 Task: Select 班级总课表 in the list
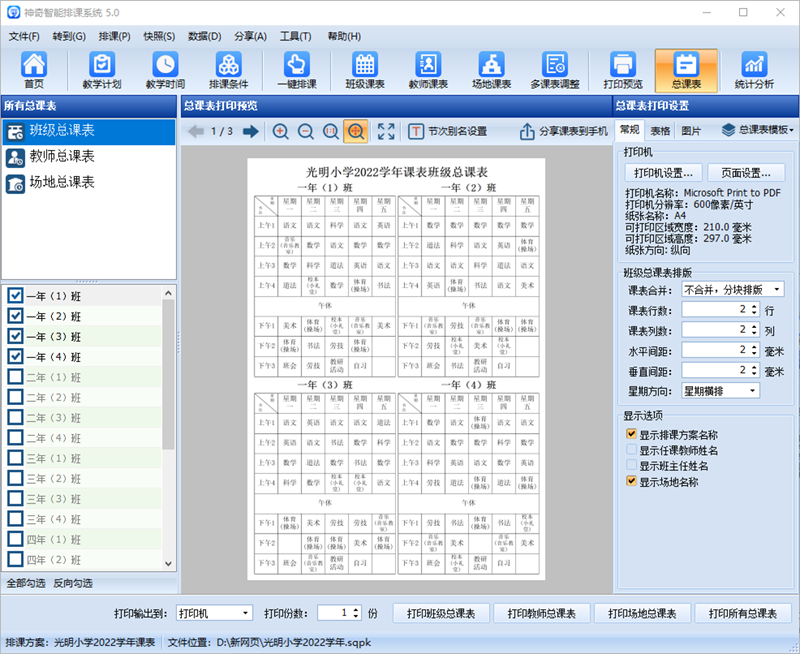point(89,131)
